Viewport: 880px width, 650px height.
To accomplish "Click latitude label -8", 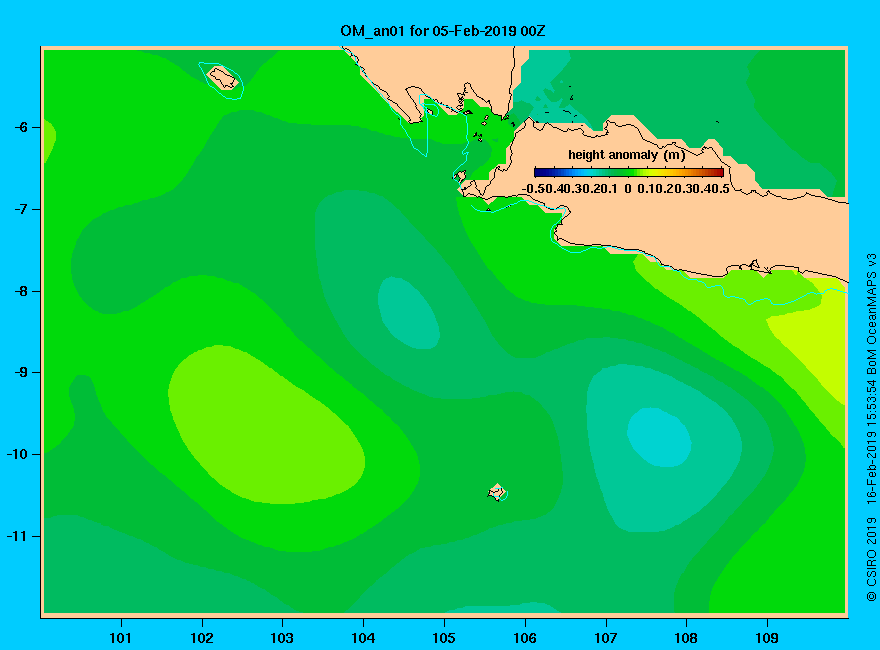I will (21, 291).
